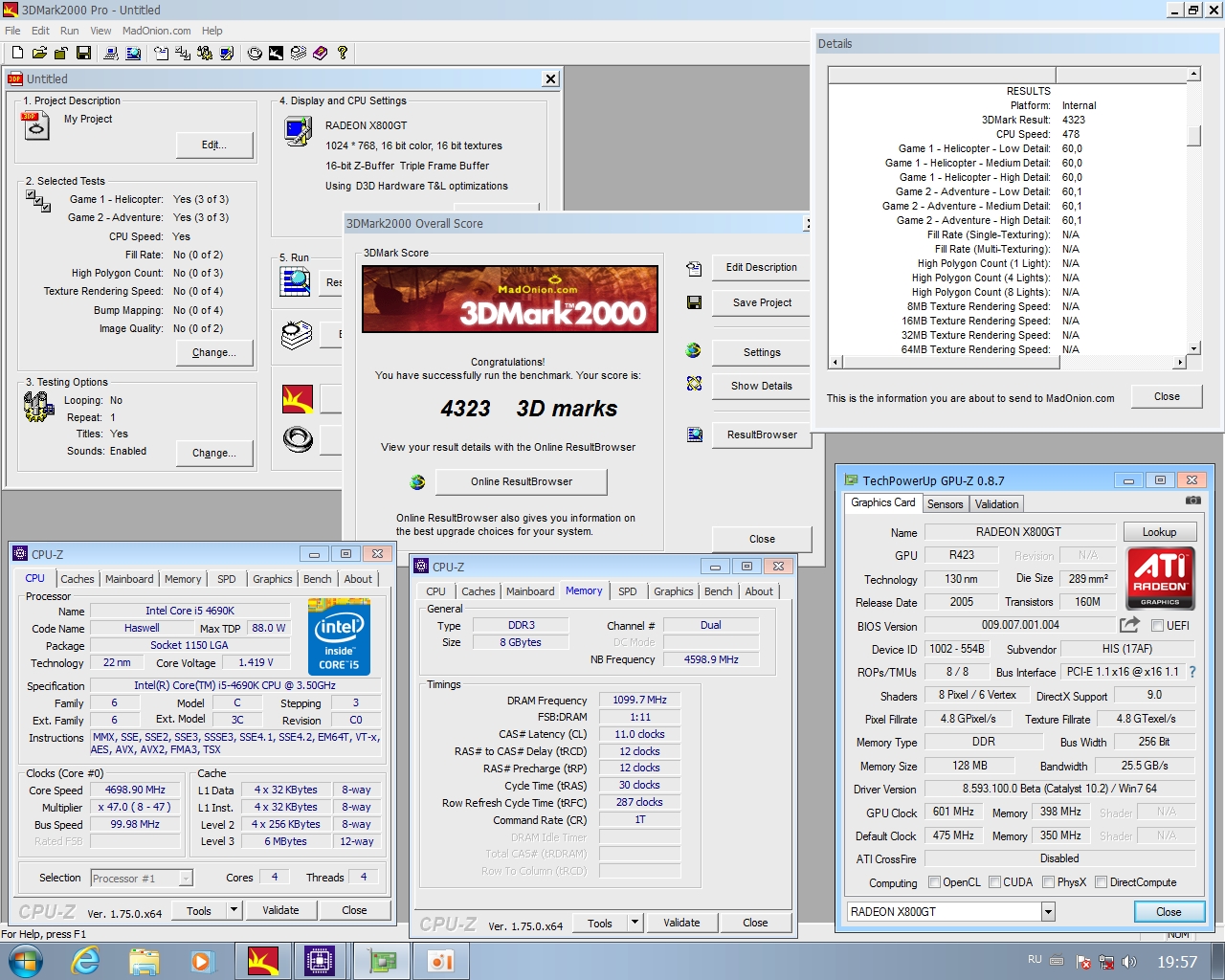Open the Edit menu
The image size is (1225, 980).
tap(40, 31)
